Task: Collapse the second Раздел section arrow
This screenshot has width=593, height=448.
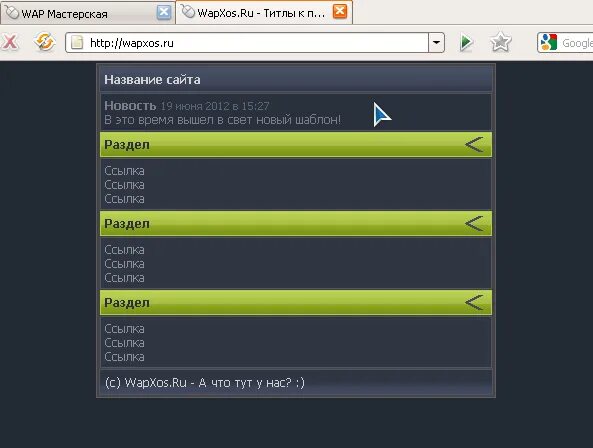Action: 474,223
